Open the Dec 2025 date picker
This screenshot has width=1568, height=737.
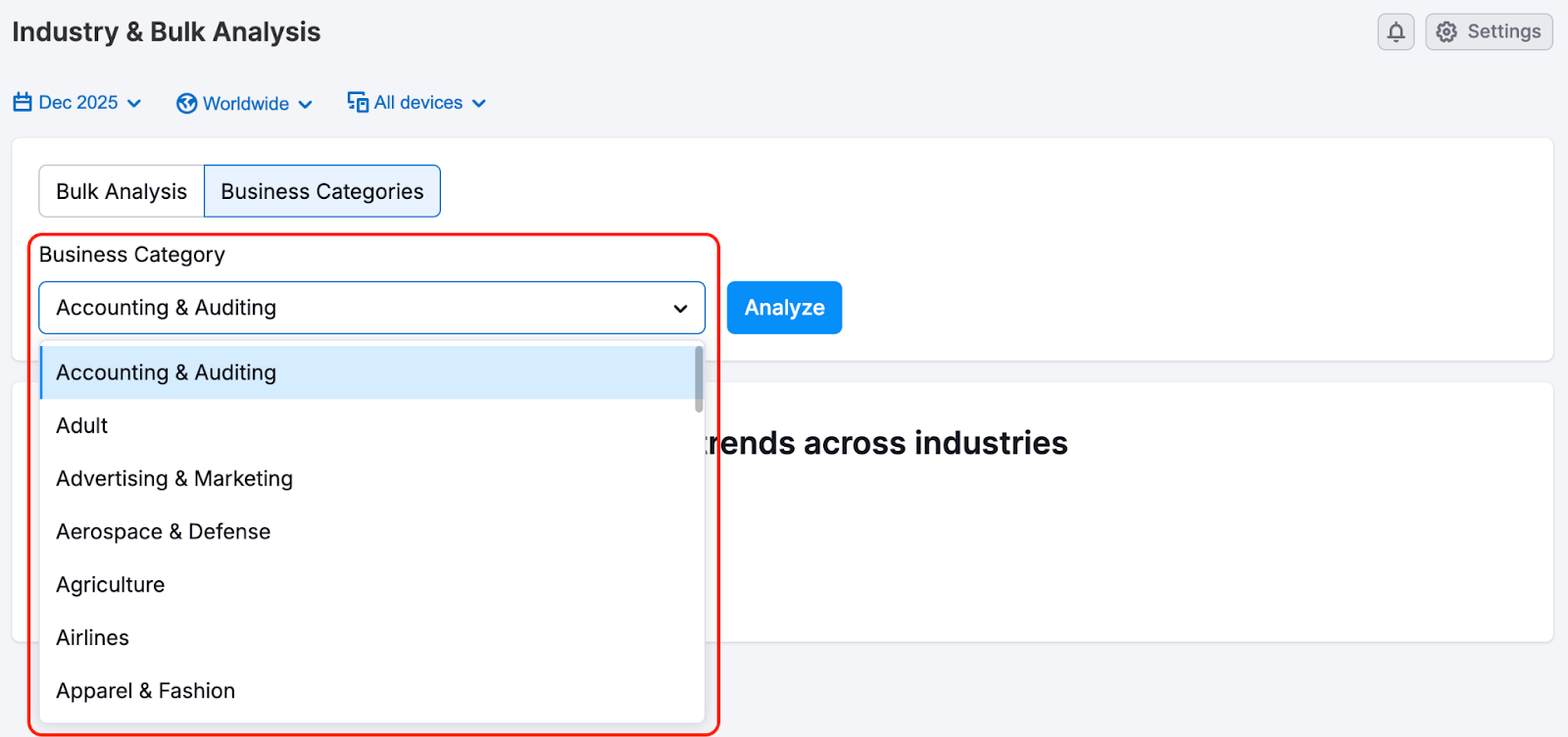tap(77, 103)
